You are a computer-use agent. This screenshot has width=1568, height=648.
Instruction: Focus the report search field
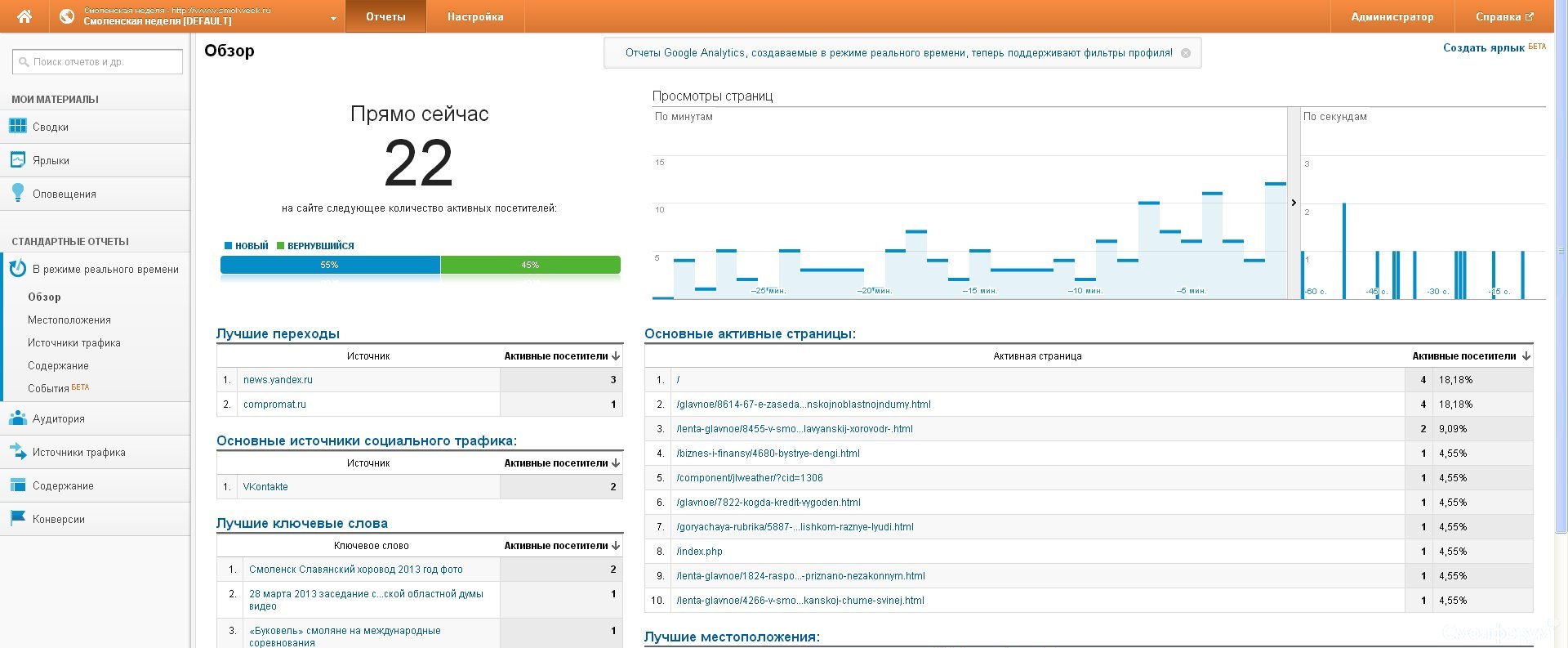pyautogui.click(x=98, y=62)
